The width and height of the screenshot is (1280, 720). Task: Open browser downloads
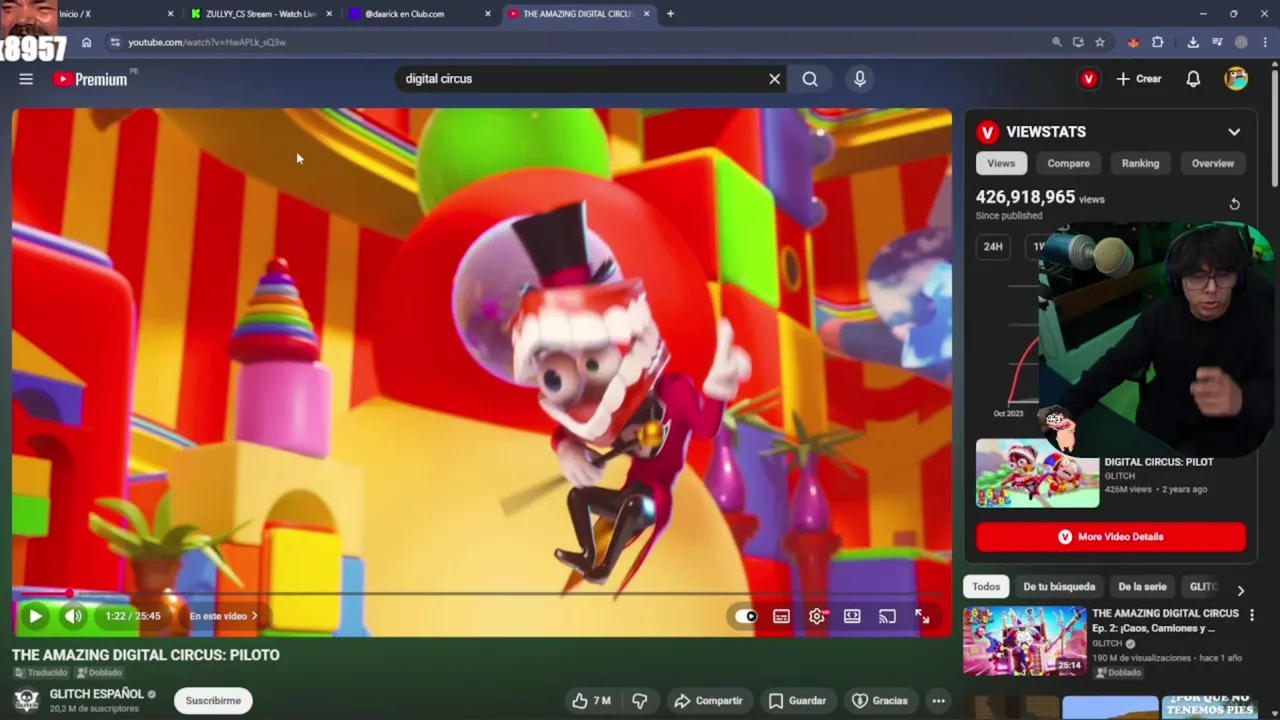[x=1193, y=42]
